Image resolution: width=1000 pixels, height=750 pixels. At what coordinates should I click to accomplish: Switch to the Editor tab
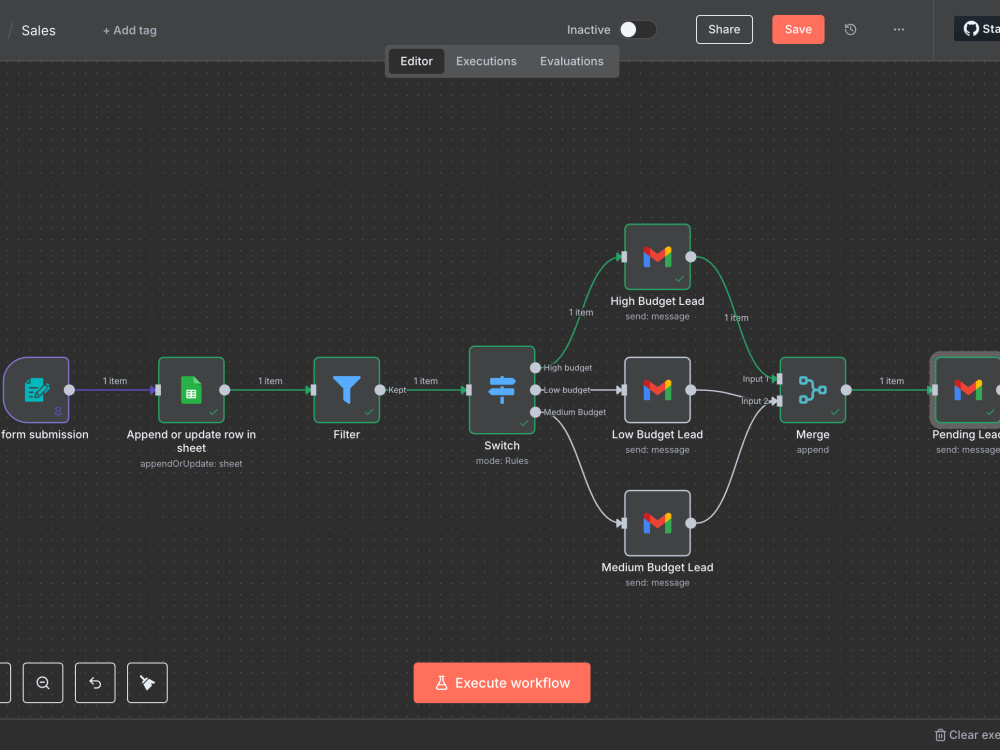tap(416, 61)
